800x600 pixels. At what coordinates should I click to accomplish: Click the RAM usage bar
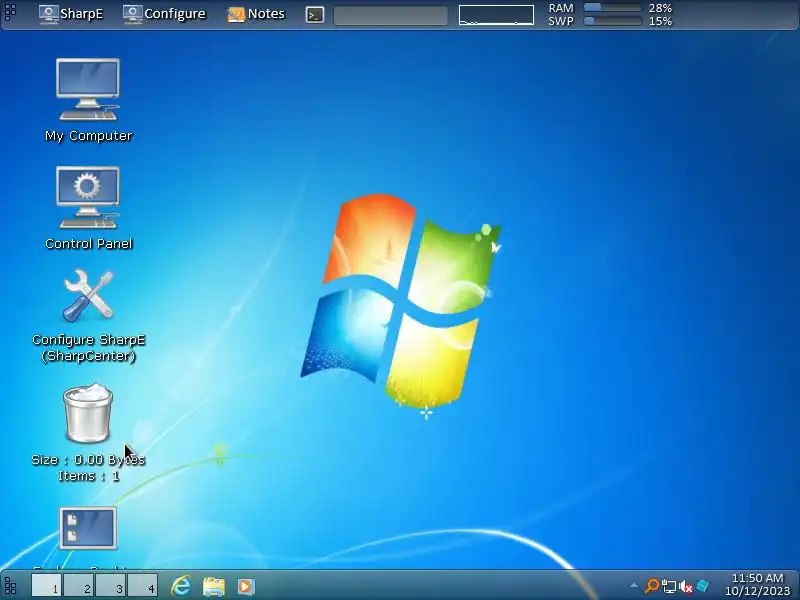612,8
